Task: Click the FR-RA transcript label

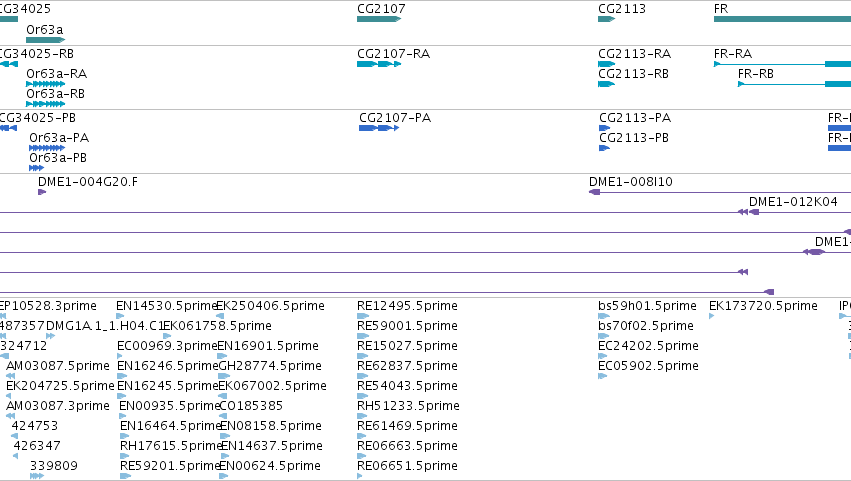Action: click(733, 54)
